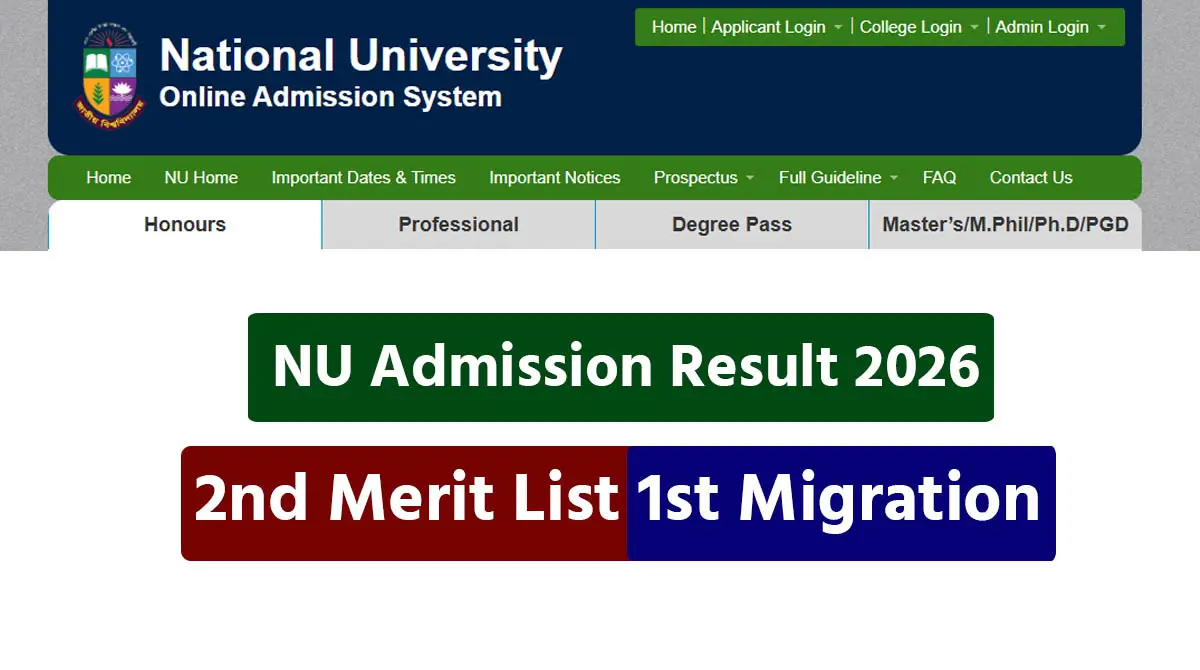Click the NU Admission Result 2026 banner
This screenshot has width=1200, height=670.
pyautogui.click(x=621, y=367)
